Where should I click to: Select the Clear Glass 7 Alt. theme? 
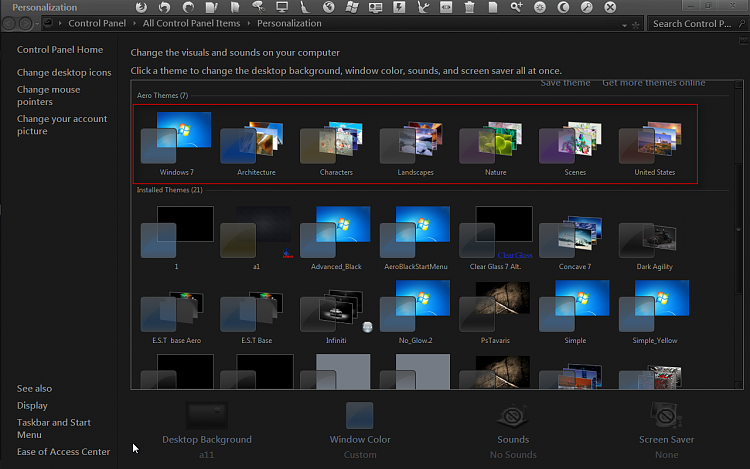click(x=496, y=238)
